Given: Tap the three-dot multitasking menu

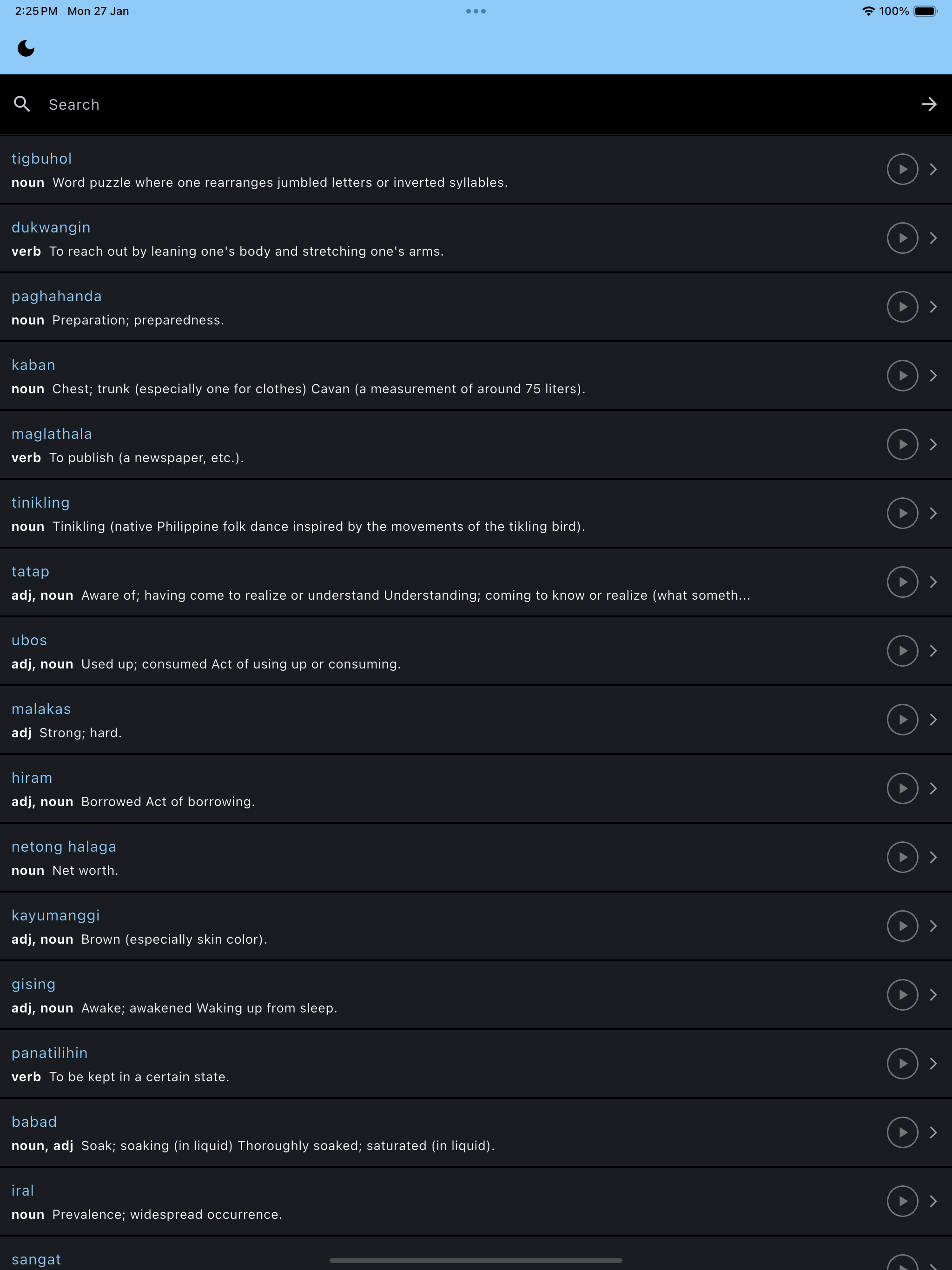Looking at the screenshot, I should [x=476, y=11].
